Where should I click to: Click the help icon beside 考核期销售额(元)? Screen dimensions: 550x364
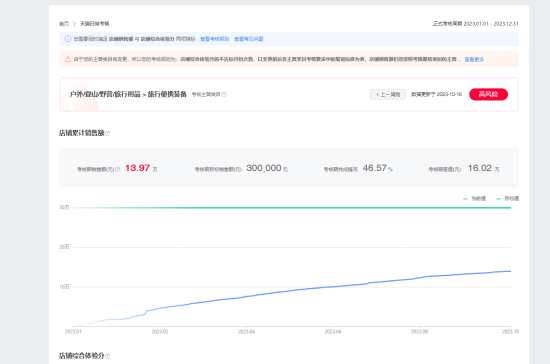click(x=118, y=169)
